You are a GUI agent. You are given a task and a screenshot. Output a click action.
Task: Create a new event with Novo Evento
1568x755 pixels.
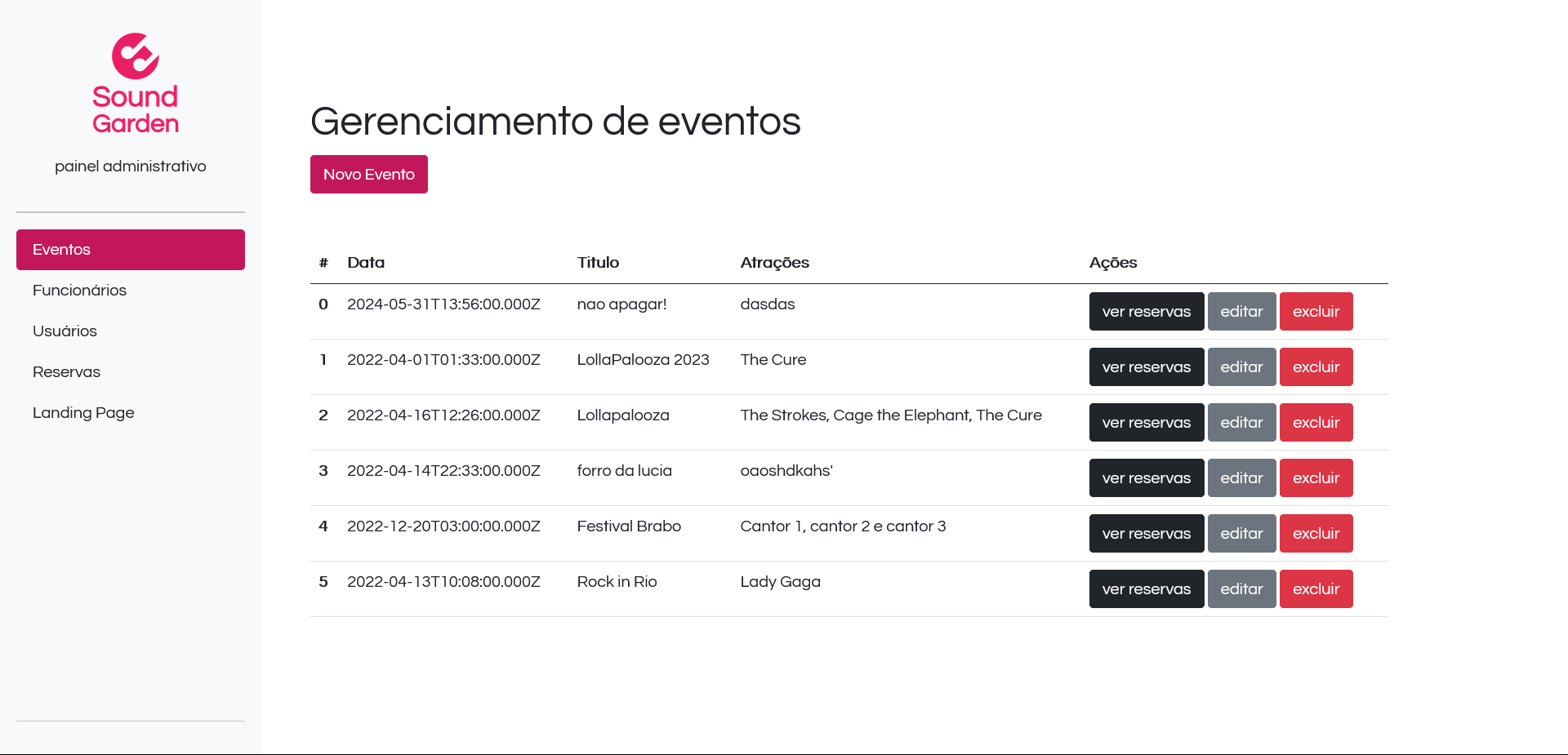[x=368, y=174]
